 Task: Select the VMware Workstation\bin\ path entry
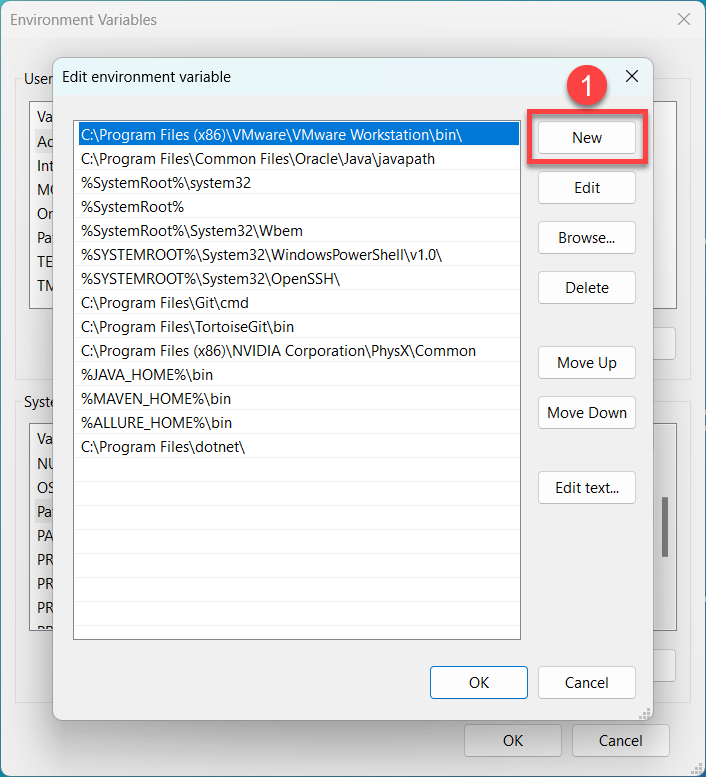(299, 135)
